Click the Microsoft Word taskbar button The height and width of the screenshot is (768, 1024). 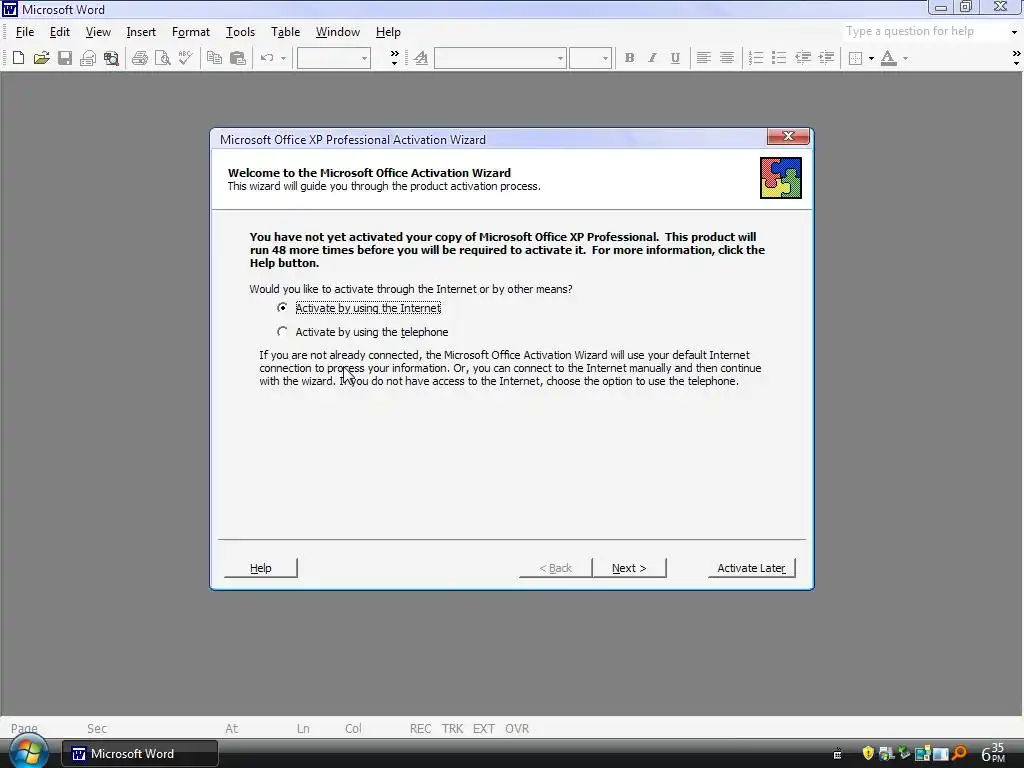140,754
